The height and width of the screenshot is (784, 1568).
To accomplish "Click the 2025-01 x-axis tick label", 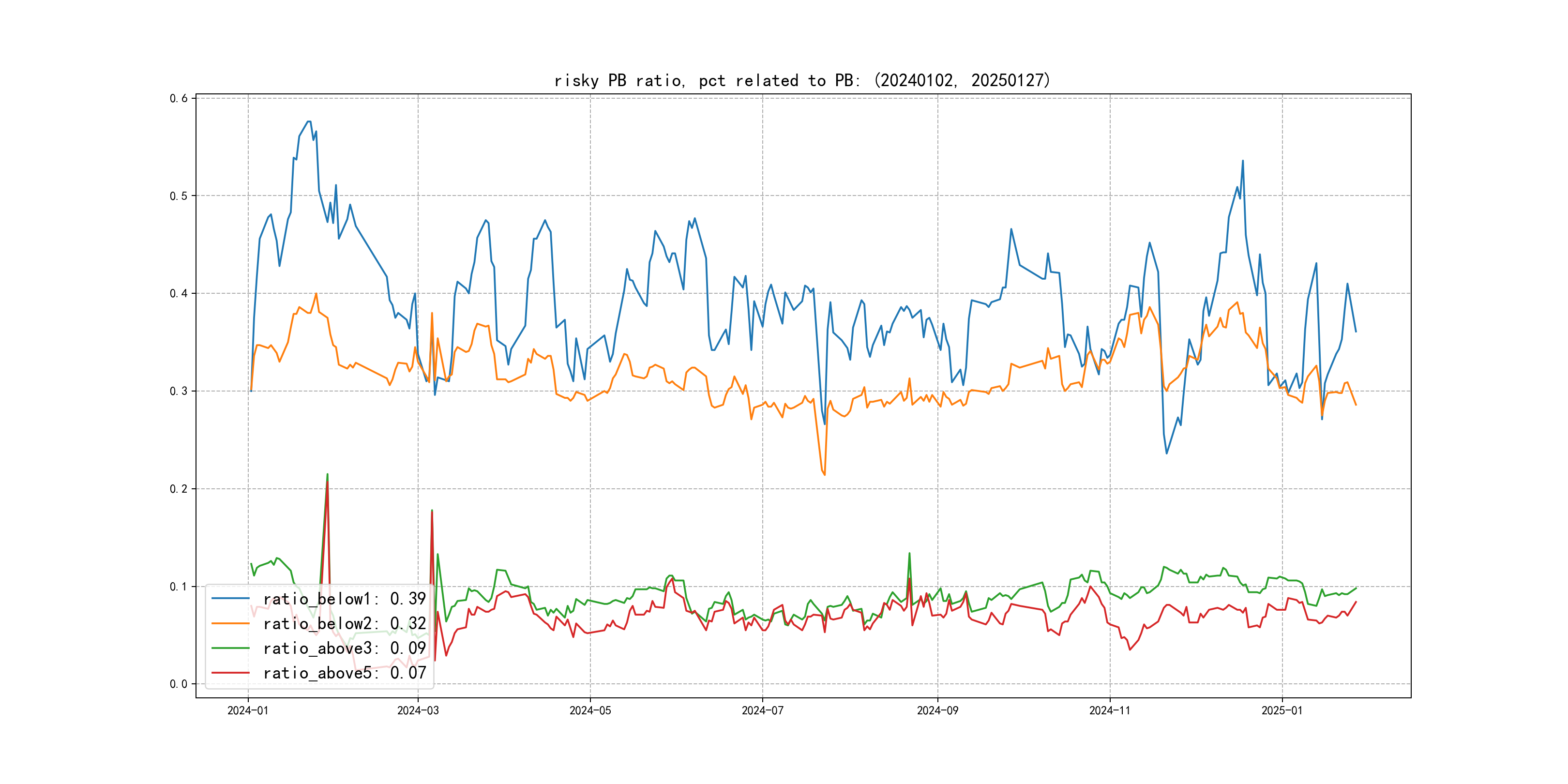I will (x=1282, y=710).
